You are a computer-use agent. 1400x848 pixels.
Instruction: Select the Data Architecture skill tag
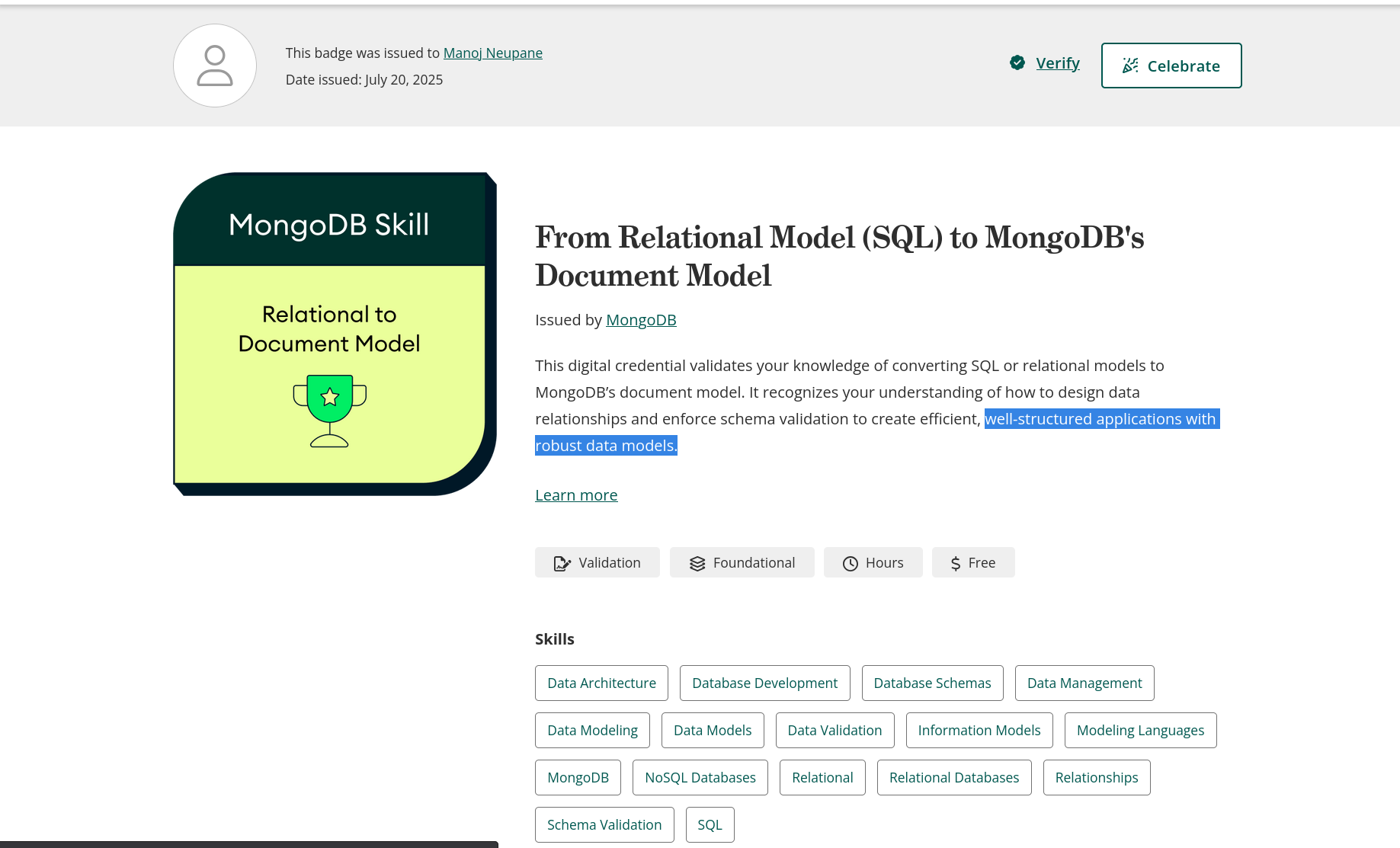601,683
